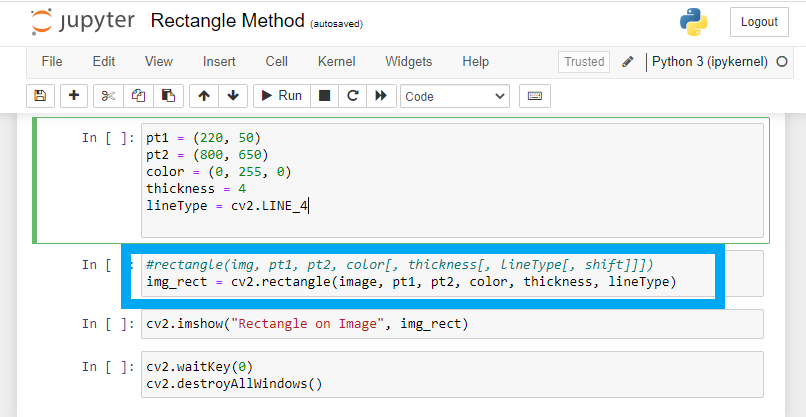Open the Cell menu
The image size is (806, 417).
tap(277, 62)
